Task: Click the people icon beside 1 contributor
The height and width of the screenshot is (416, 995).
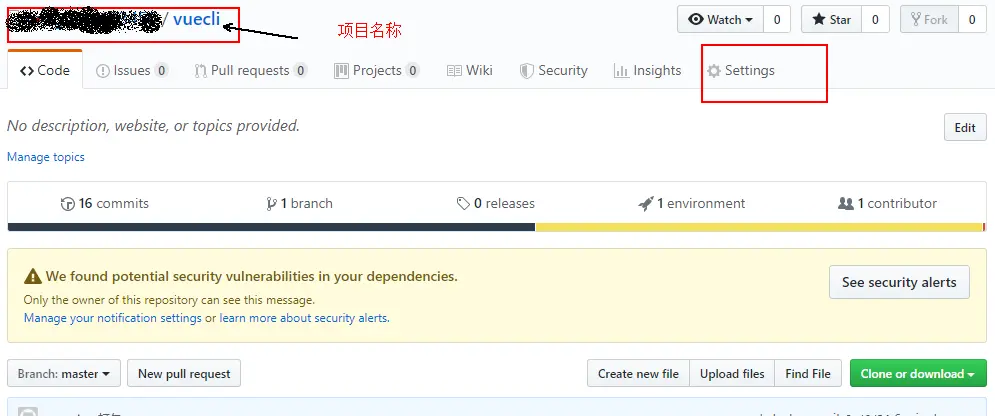Action: (846, 204)
